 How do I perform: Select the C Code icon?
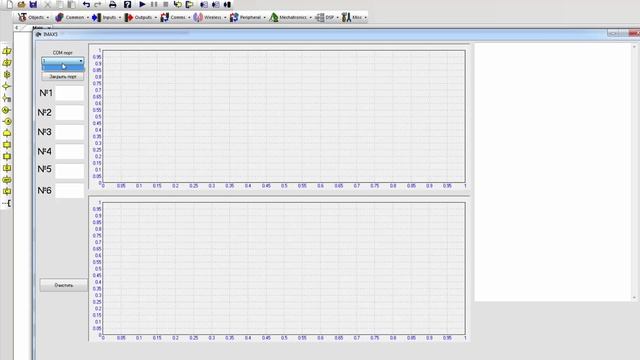[x=7, y=191]
